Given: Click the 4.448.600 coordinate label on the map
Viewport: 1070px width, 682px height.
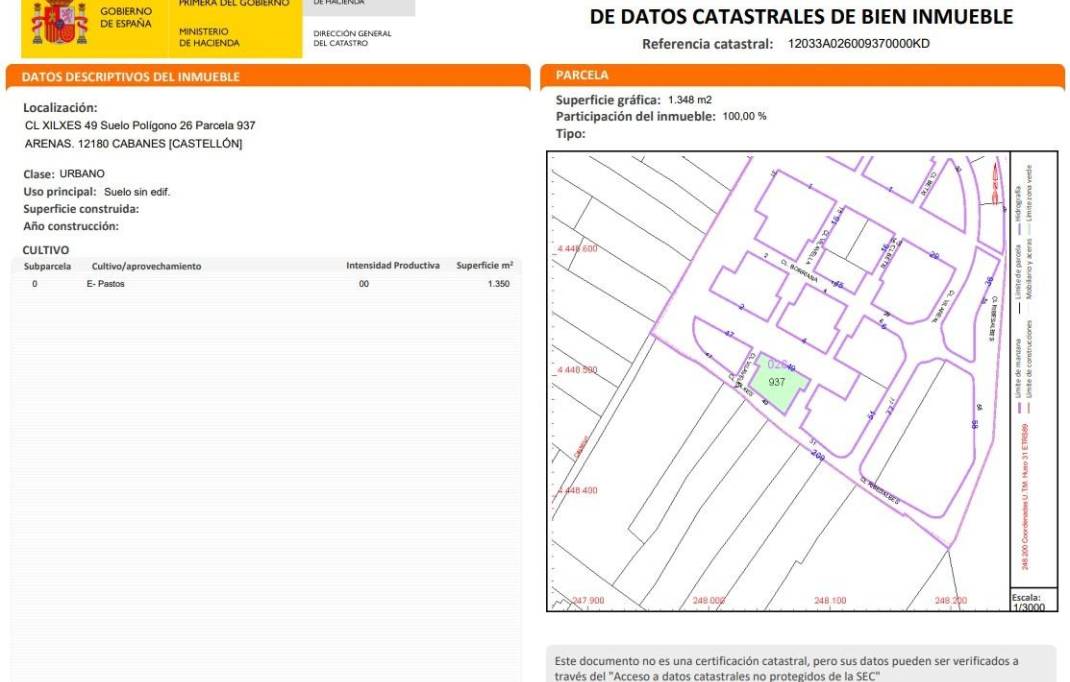Looking at the screenshot, I should click(577, 248).
